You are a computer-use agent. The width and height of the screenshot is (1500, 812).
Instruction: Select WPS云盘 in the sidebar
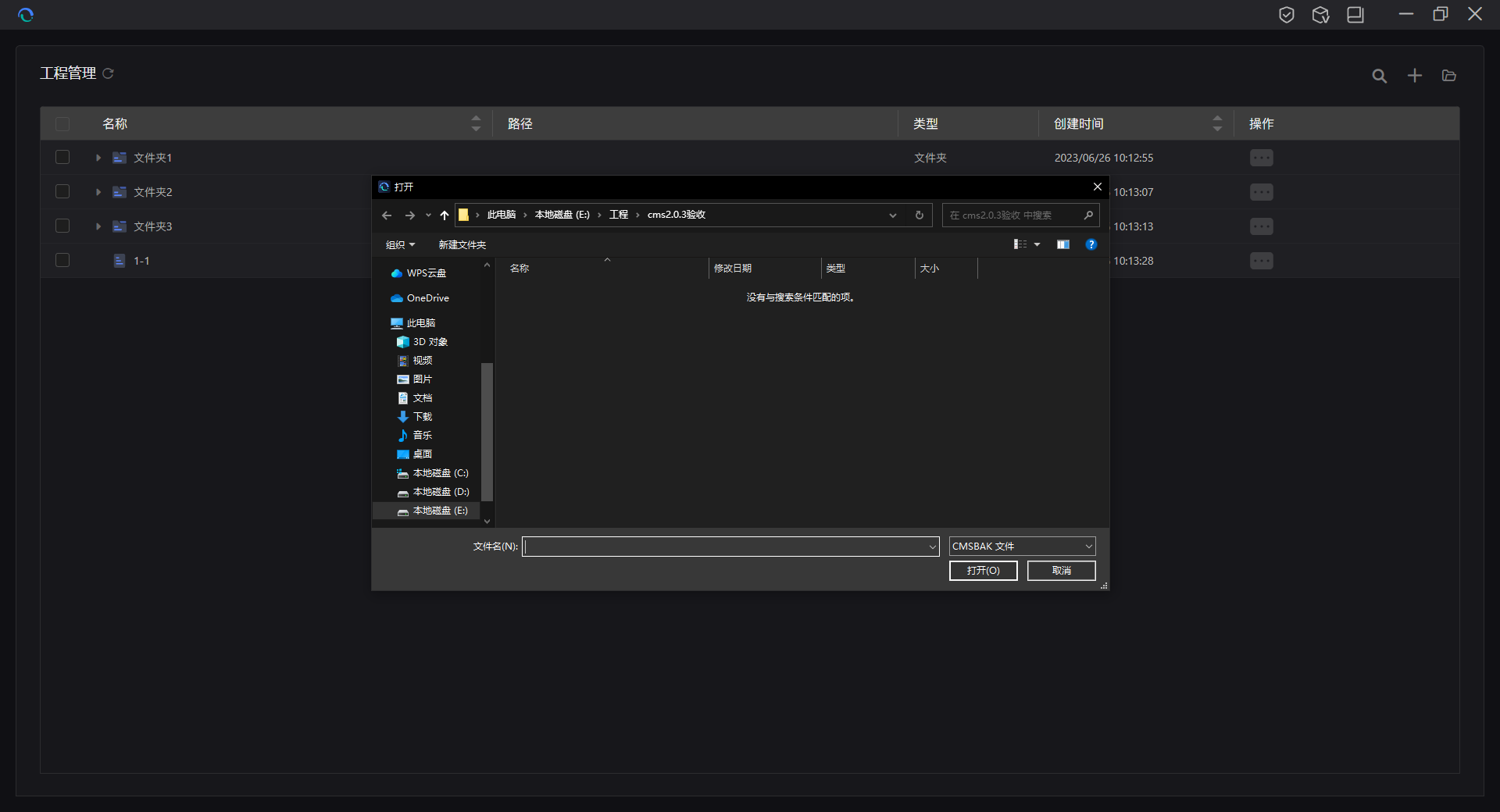[426, 273]
